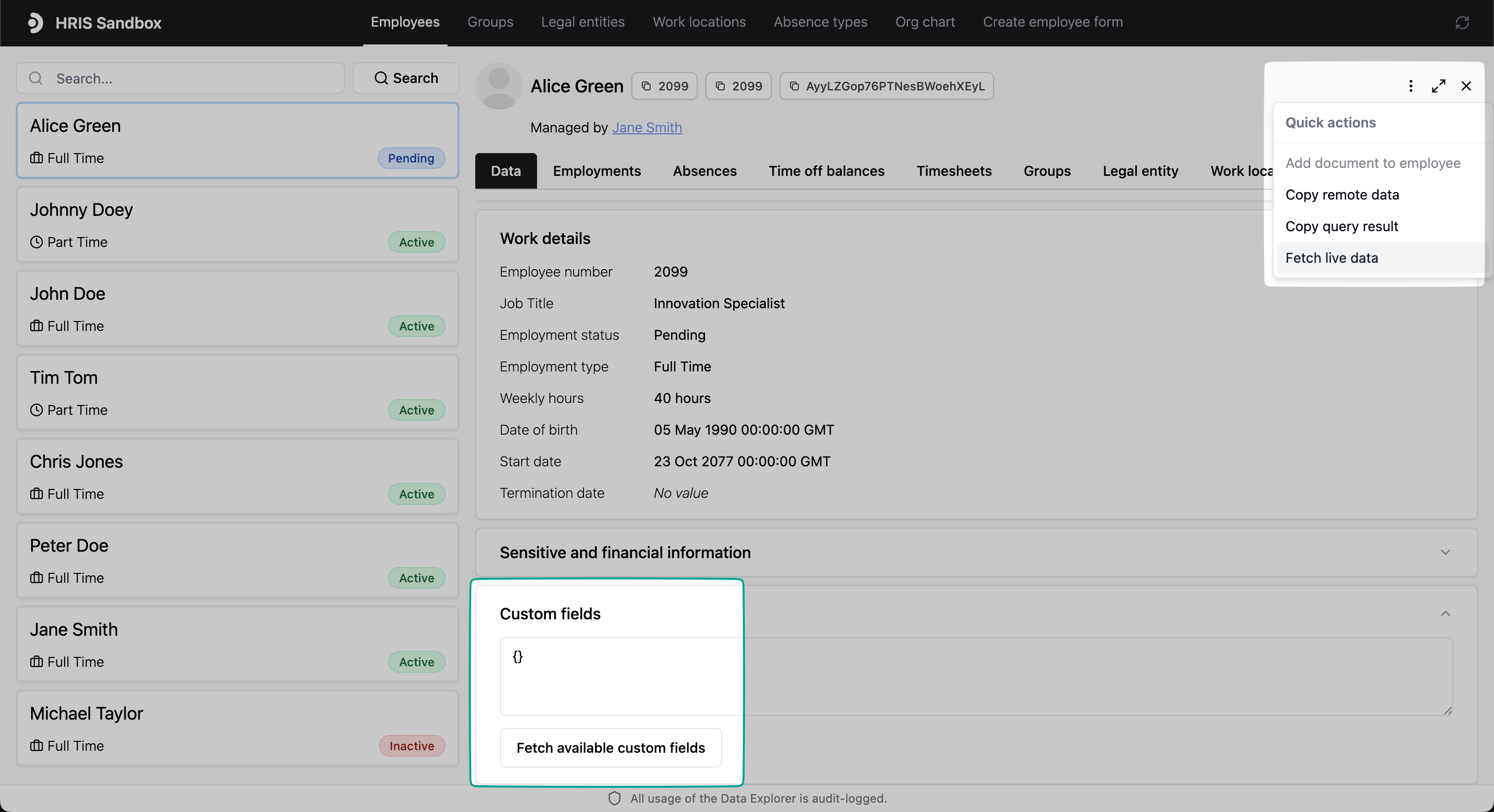This screenshot has width=1494, height=812.
Task: Switch to the Absences tab
Action: (705, 171)
